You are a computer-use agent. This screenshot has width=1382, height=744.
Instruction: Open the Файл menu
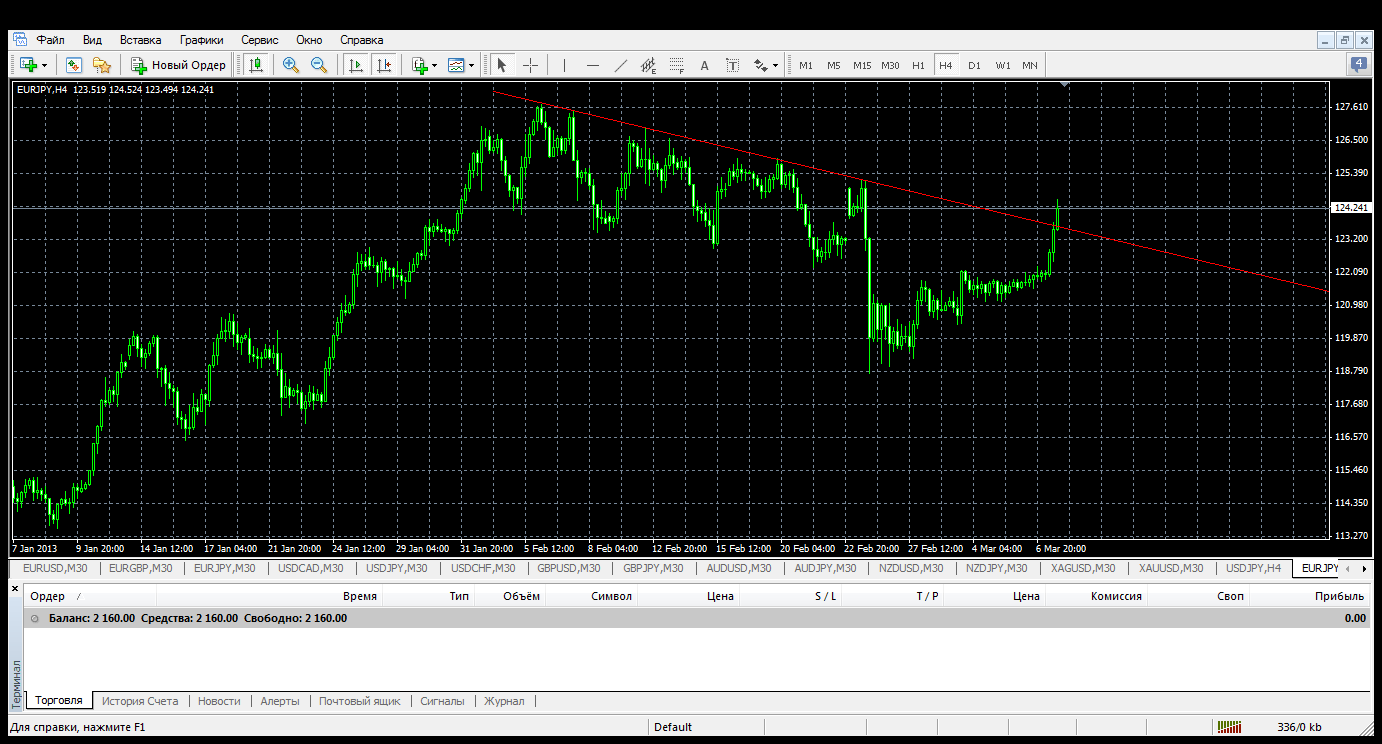pos(51,40)
